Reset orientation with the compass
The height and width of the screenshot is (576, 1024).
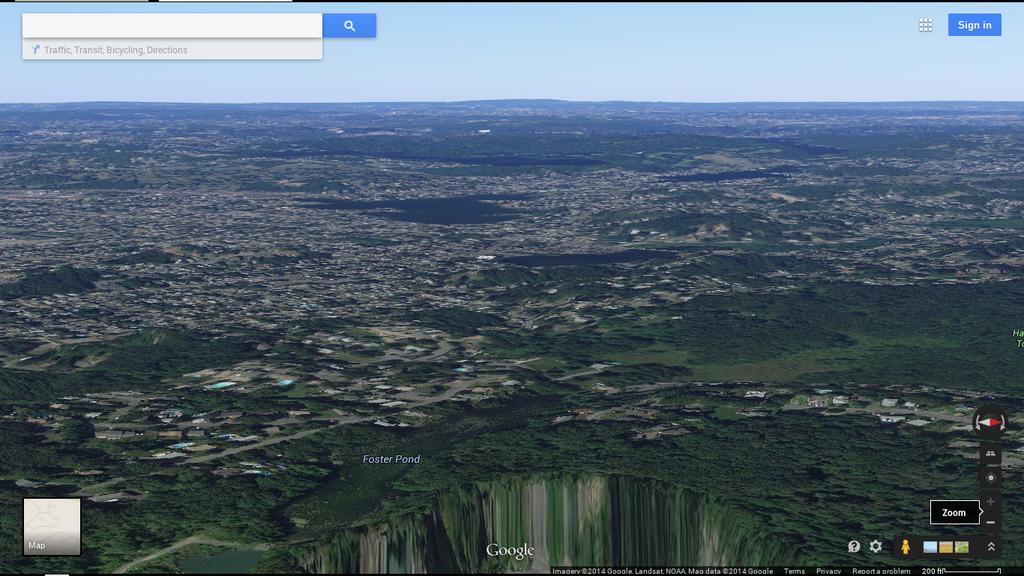(989, 422)
